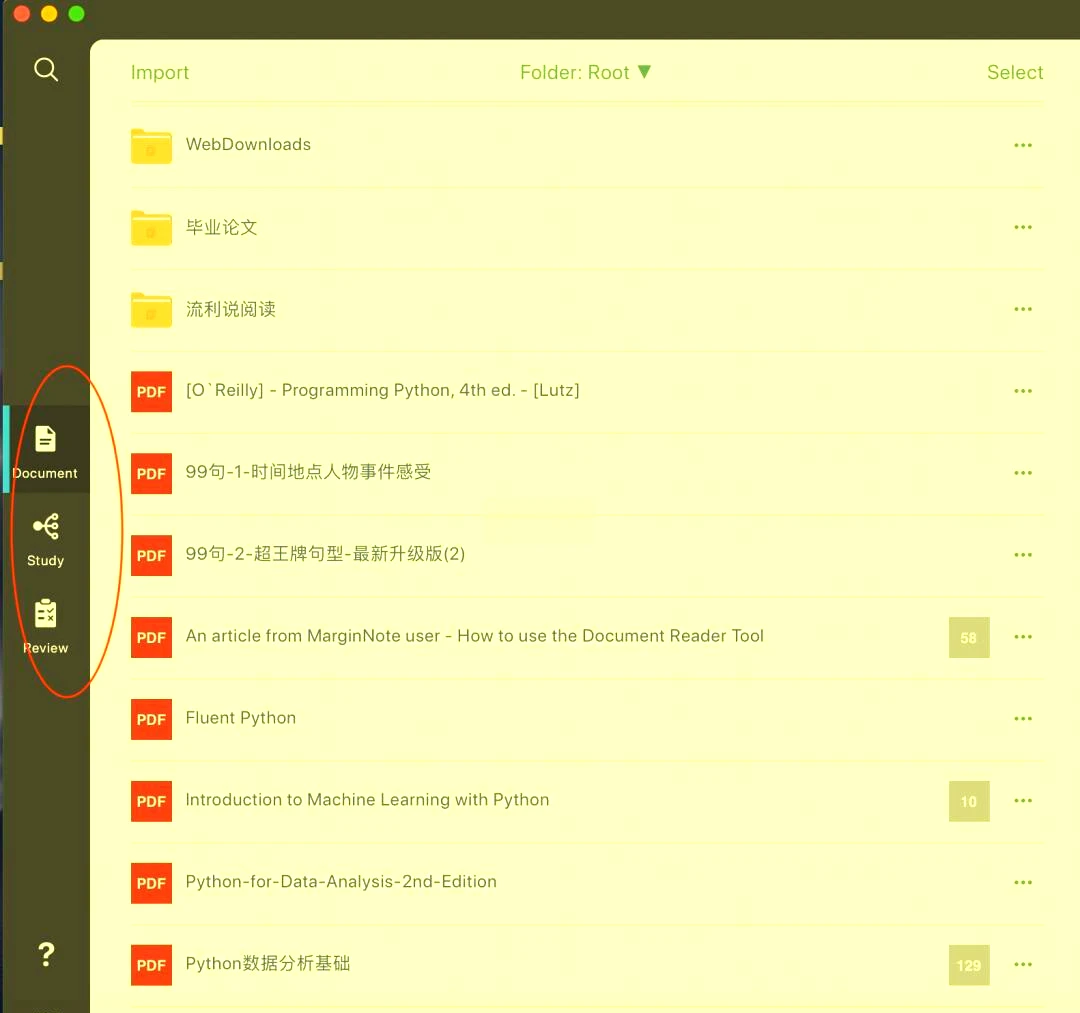This screenshot has height=1013, width=1080.
Task: Open more options for 流利说阅读 folder
Action: click(1022, 310)
